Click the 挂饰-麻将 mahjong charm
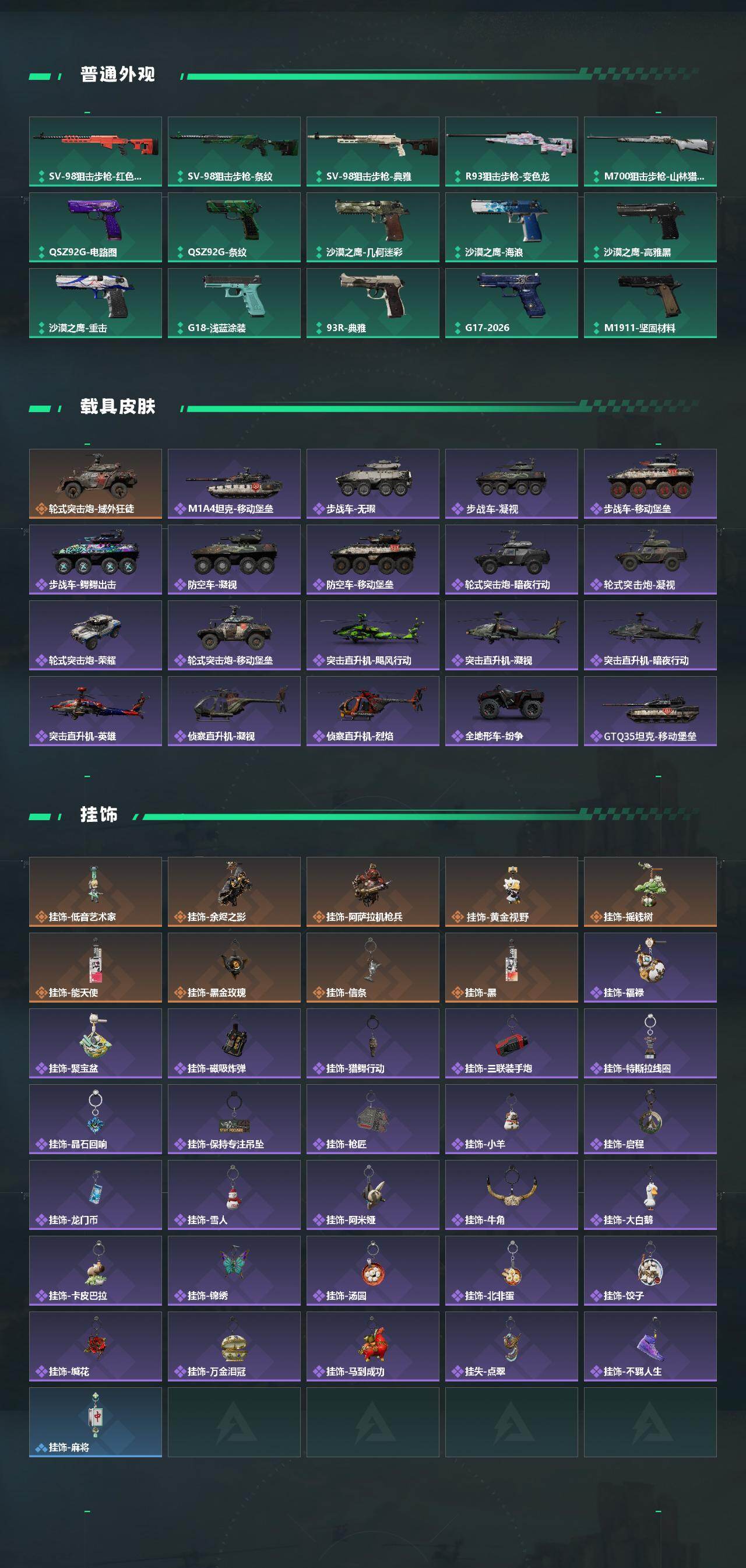The width and height of the screenshot is (746, 1568). coord(96,1422)
